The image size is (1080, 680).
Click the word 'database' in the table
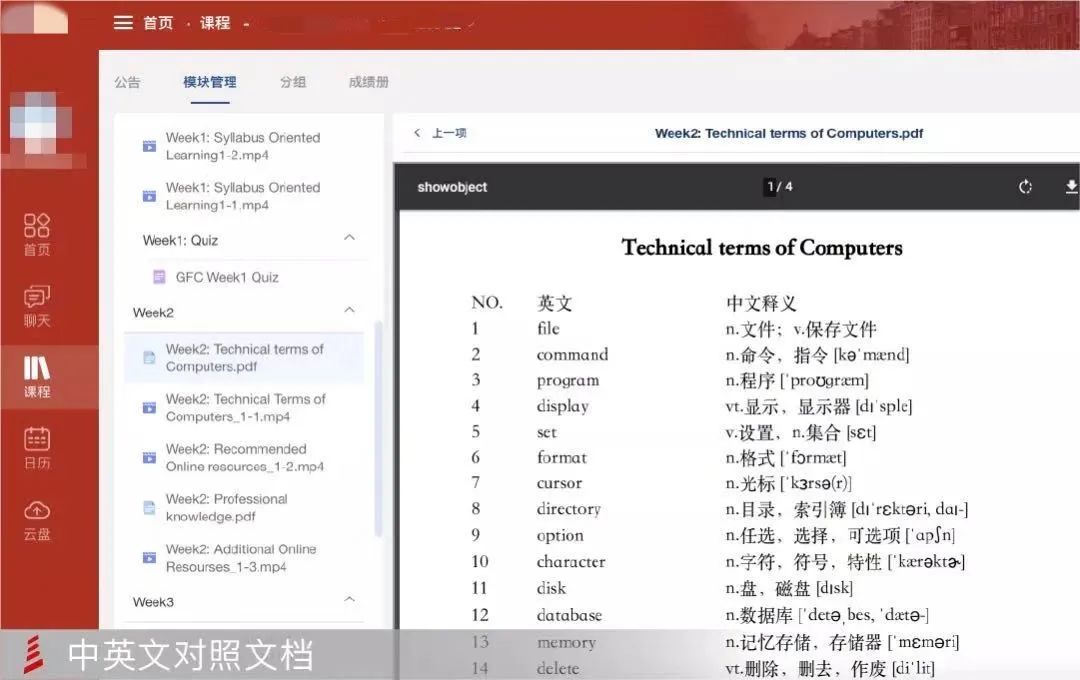coord(570,615)
